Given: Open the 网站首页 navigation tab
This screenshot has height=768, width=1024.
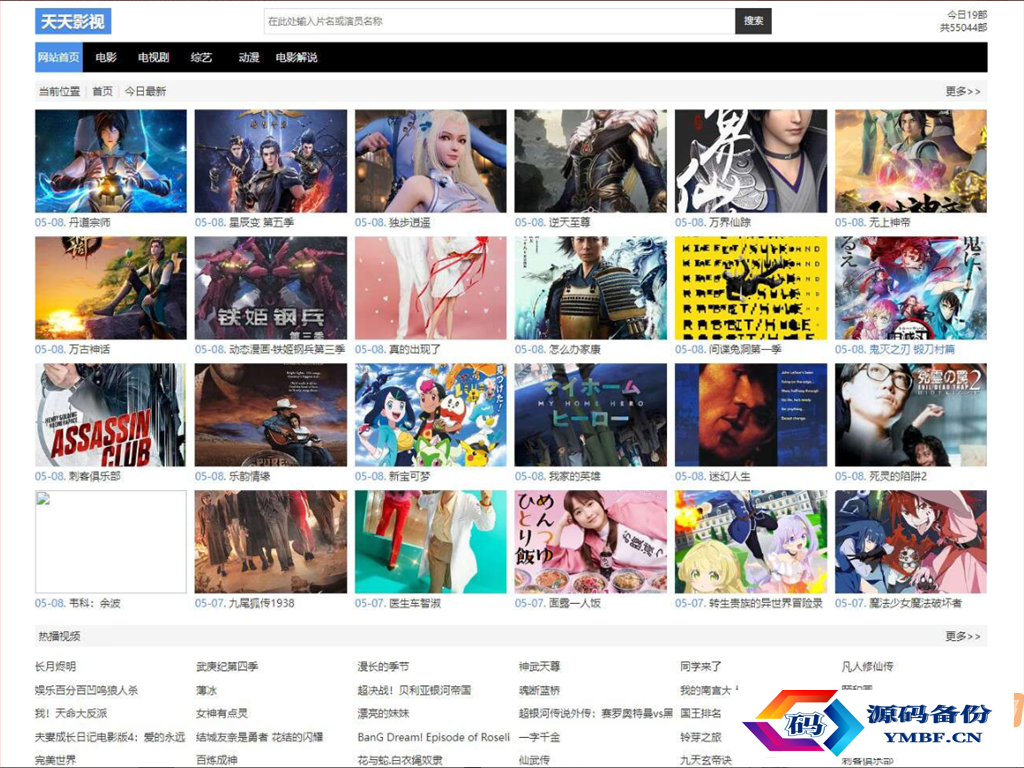Looking at the screenshot, I should click(59, 57).
